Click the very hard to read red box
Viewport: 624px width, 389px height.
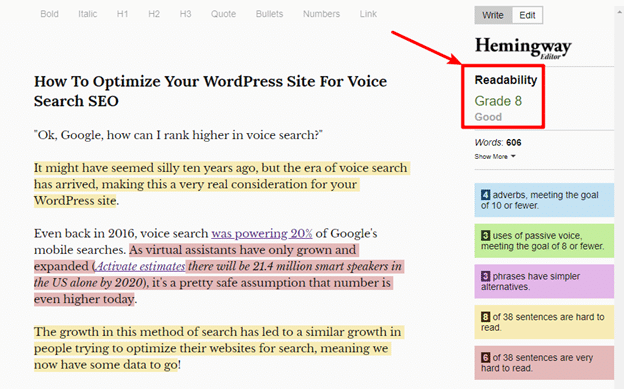click(x=544, y=362)
